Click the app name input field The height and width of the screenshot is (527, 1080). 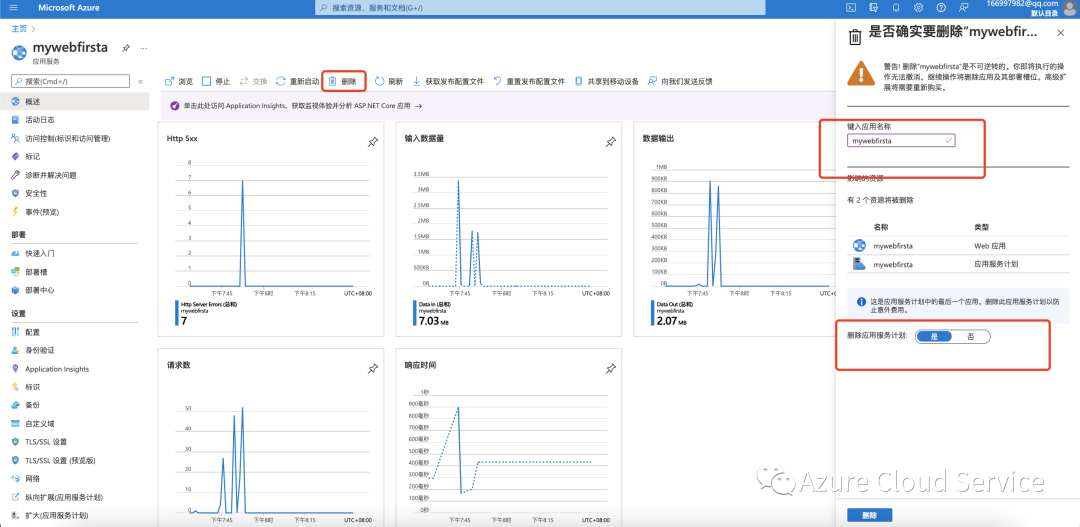[x=901, y=140]
